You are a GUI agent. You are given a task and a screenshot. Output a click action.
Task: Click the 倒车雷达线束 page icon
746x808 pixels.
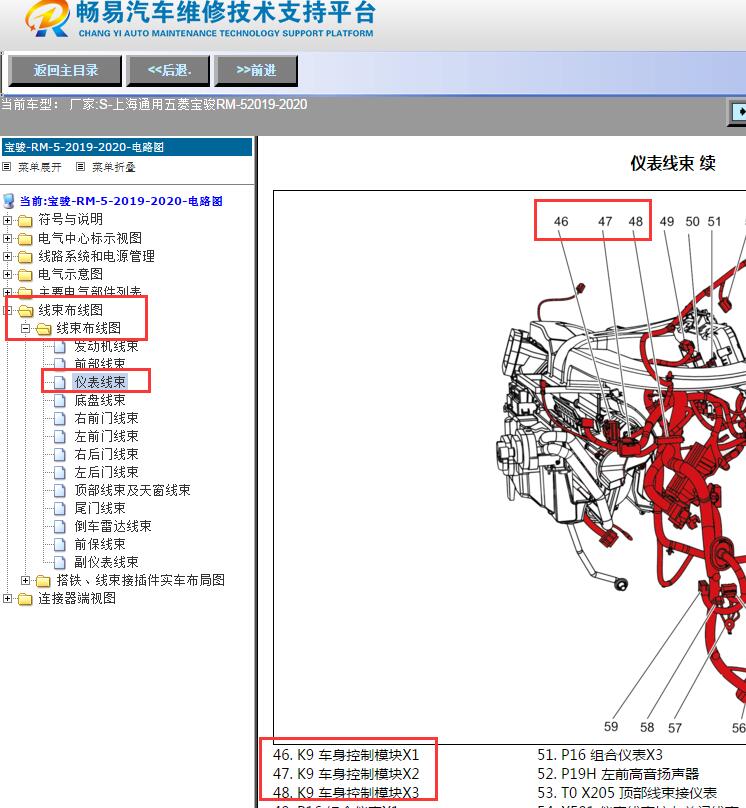(x=60, y=527)
